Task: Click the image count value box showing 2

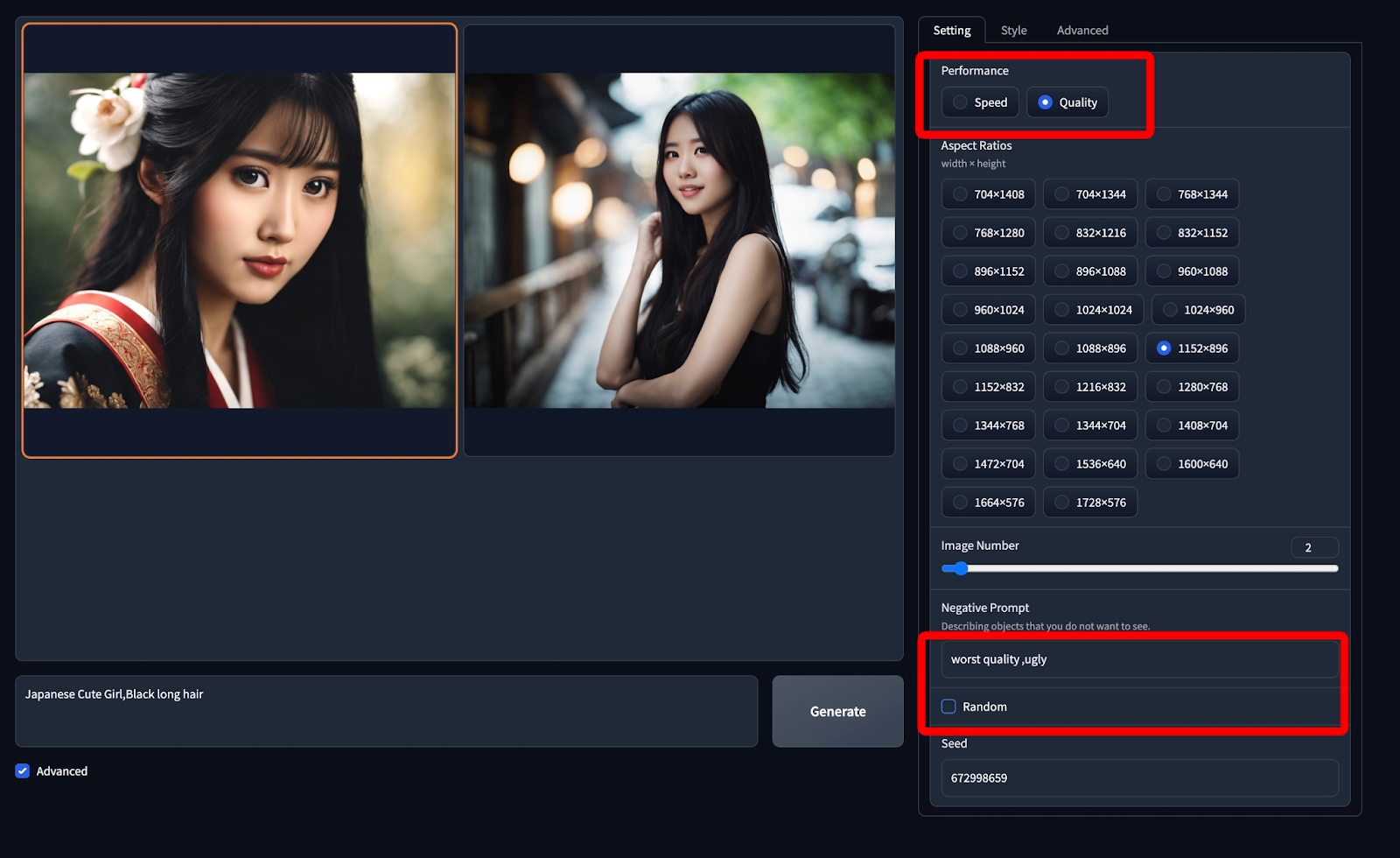Action: (1313, 546)
